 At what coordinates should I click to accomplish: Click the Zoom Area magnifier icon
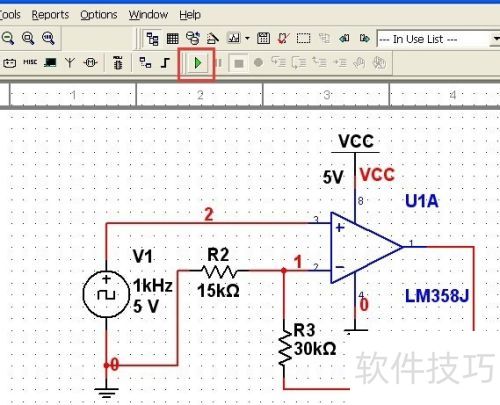click(28, 38)
